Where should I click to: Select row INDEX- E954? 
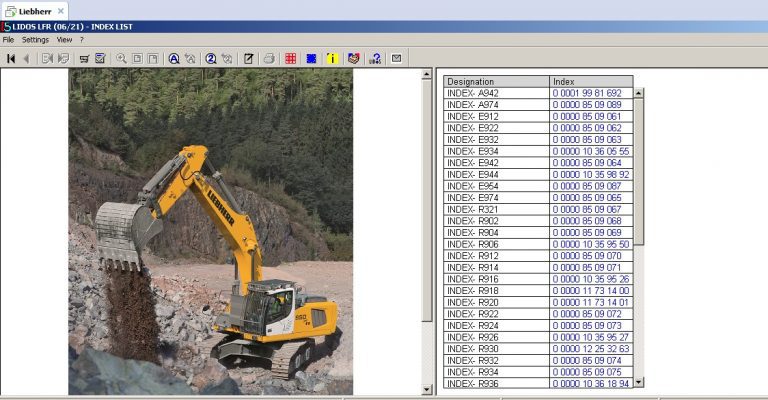pyautogui.click(x=538, y=186)
